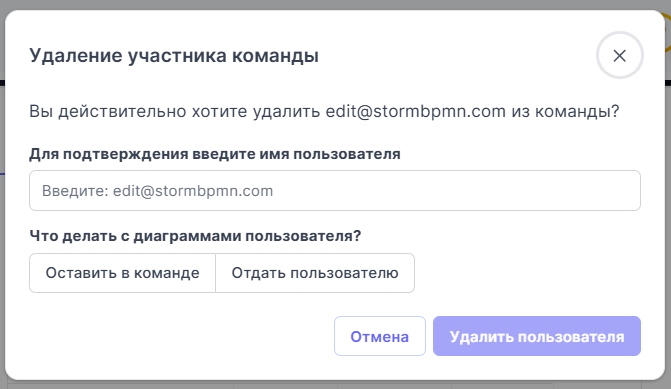Click the dimmed page area below the dialog
This screenshot has height=389, width=671.
336,385
